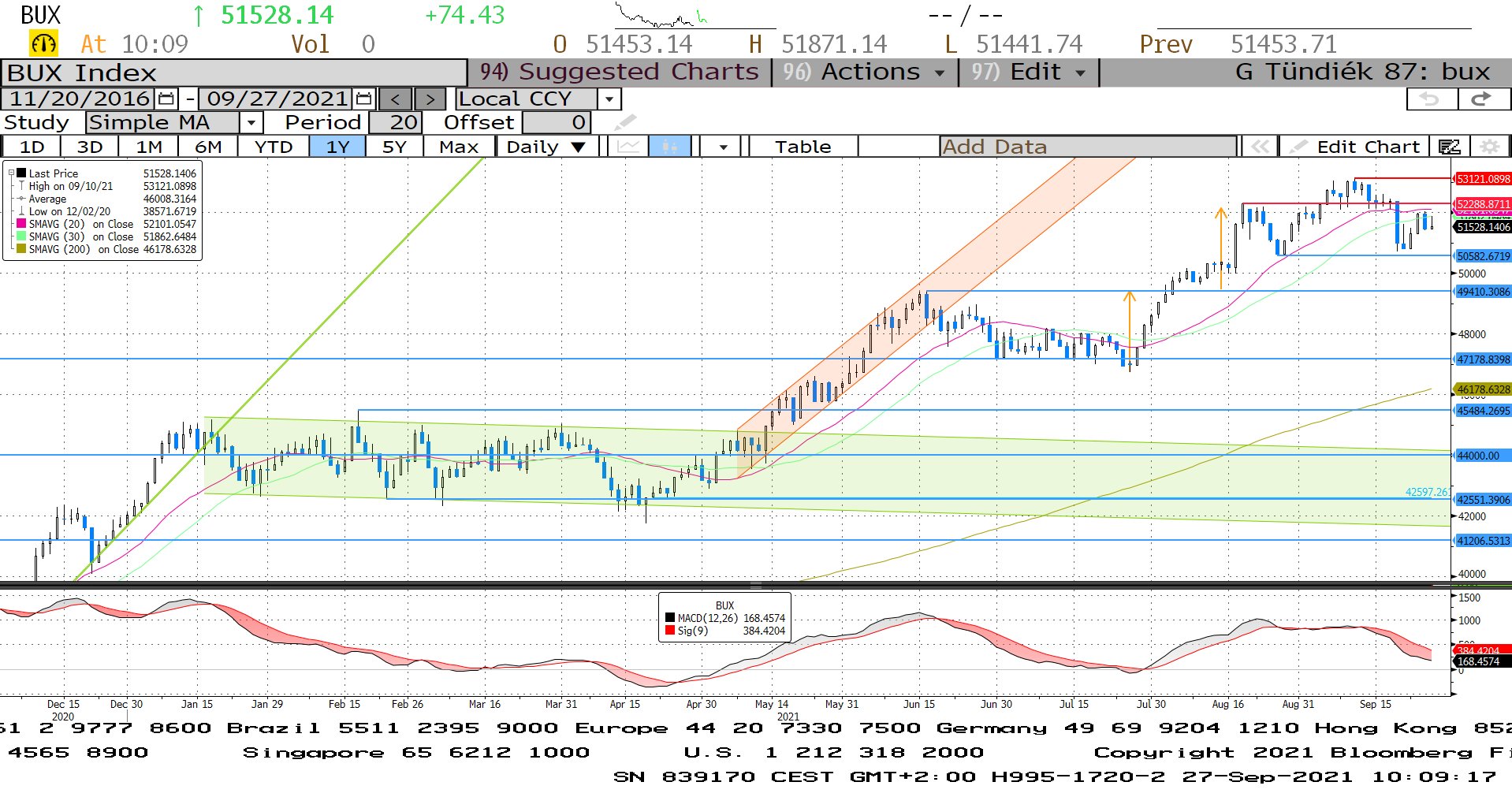Select the 1D range tab
Screen dimensions: 1512x808
(x=32, y=147)
